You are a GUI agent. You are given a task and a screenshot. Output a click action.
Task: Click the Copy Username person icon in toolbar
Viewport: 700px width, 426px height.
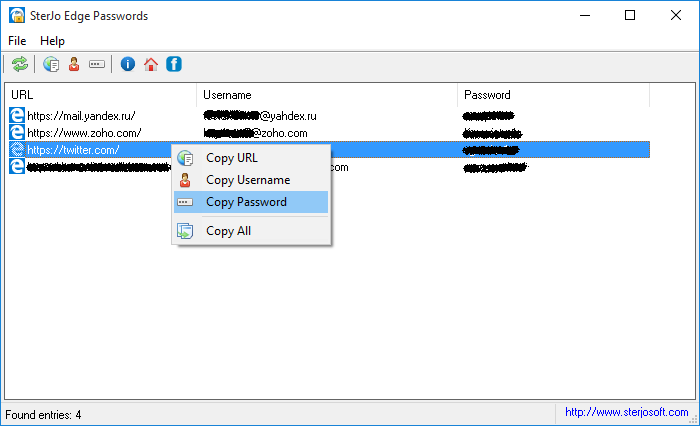(x=74, y=65)
